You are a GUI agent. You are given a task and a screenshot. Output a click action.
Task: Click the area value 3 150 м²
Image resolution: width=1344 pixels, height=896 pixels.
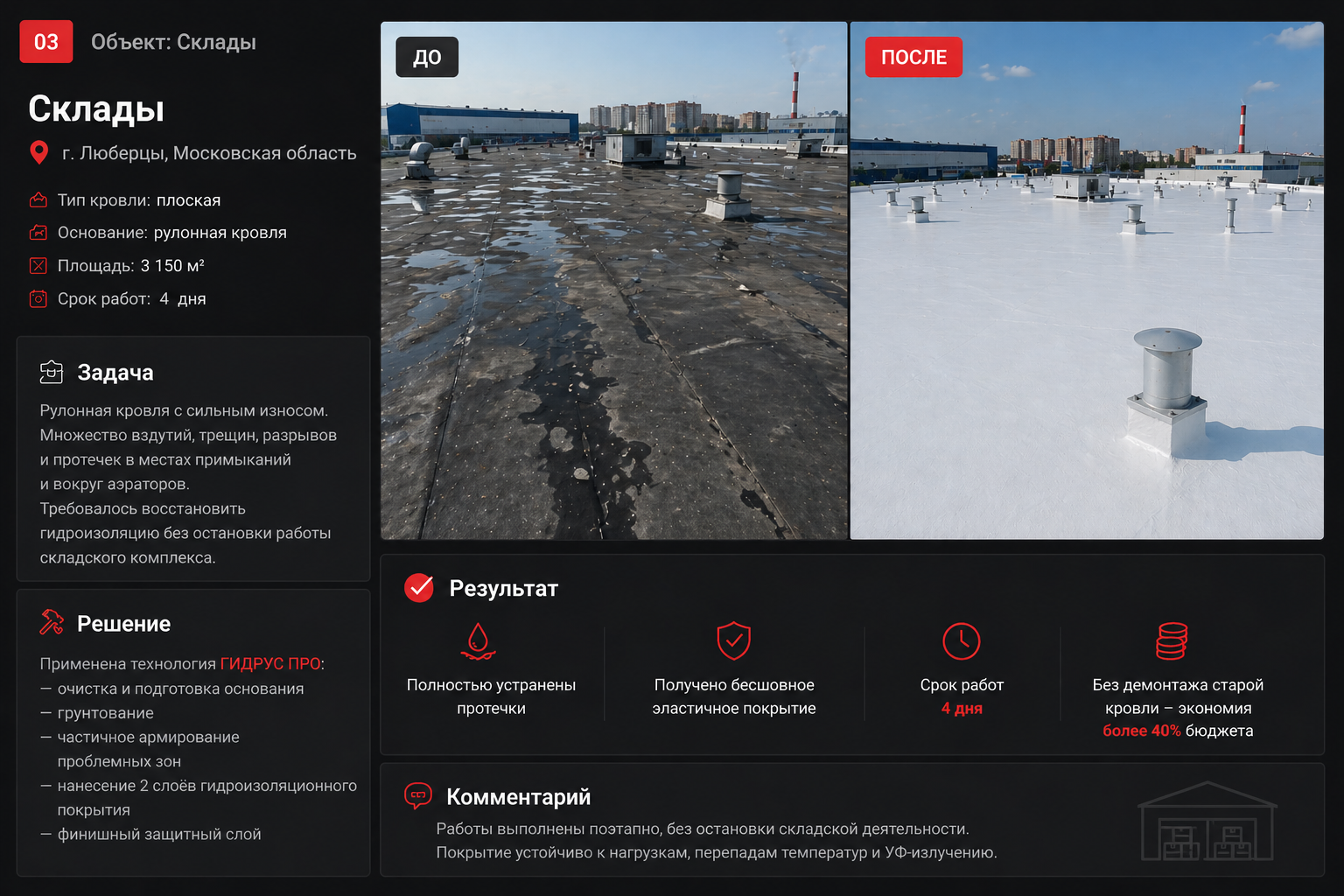pos(172,266)
